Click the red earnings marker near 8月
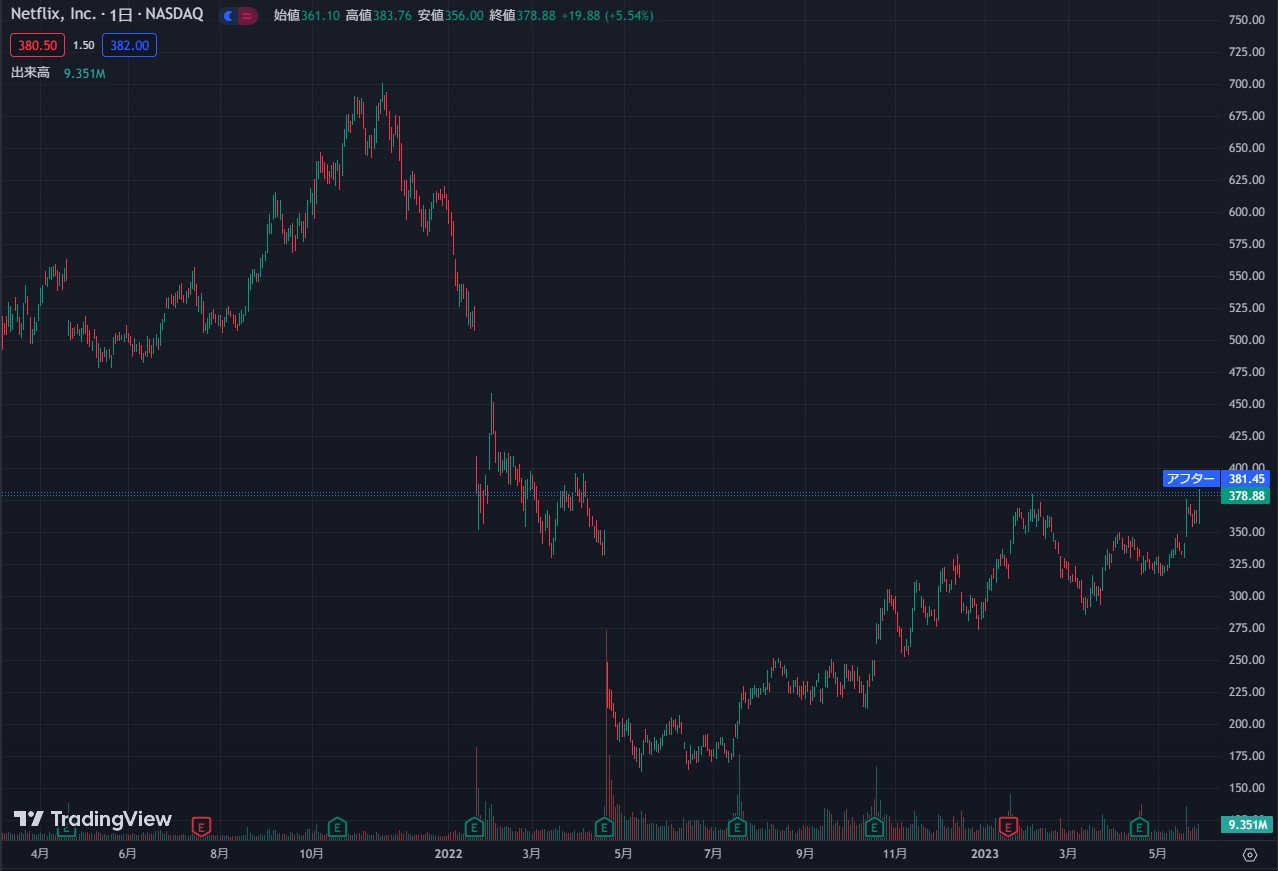 click(x=202, y=827)
